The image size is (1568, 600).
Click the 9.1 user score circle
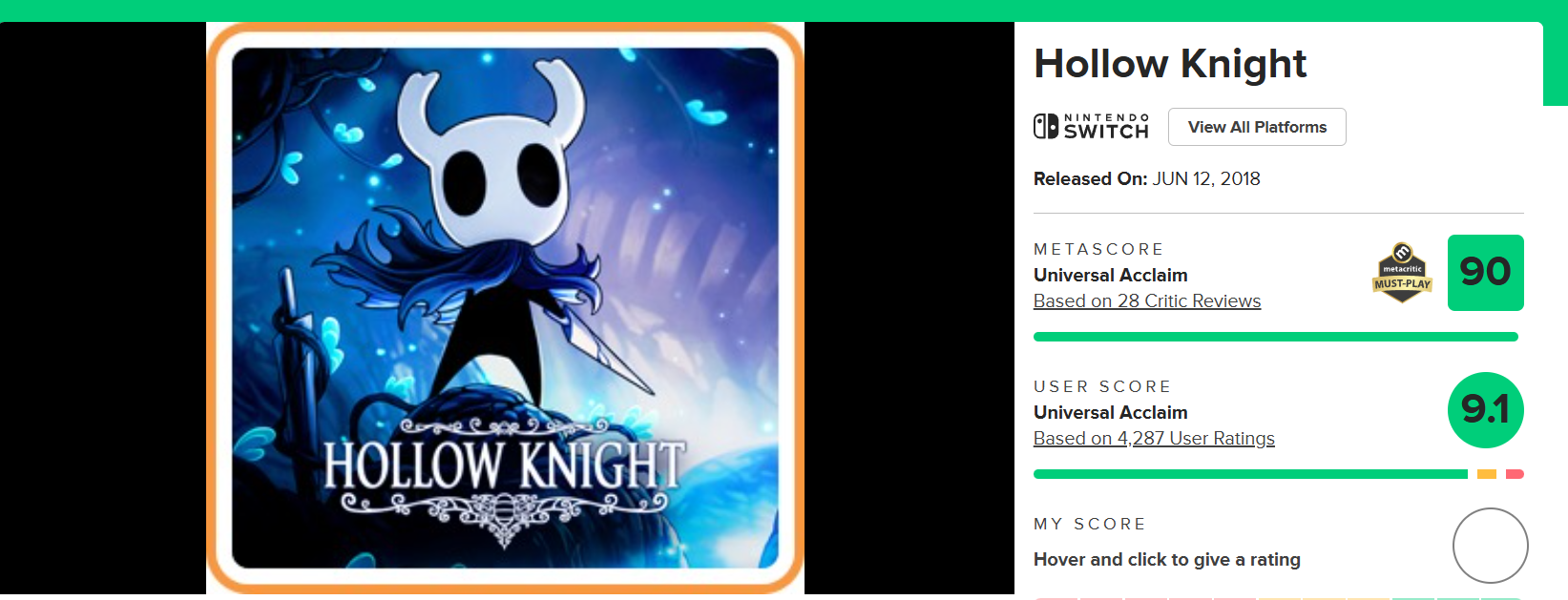[1485, 410]
